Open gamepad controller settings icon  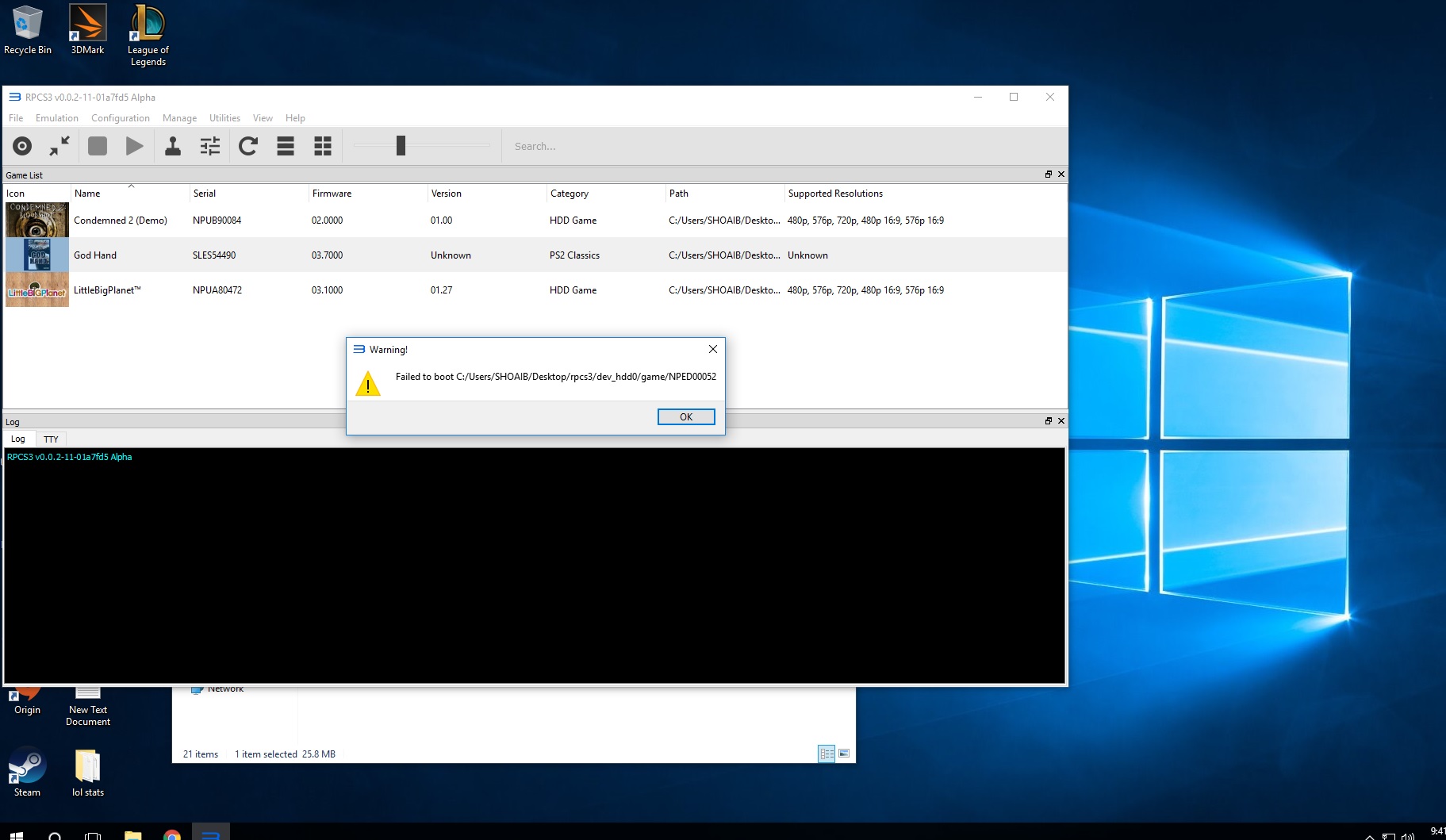172,146
